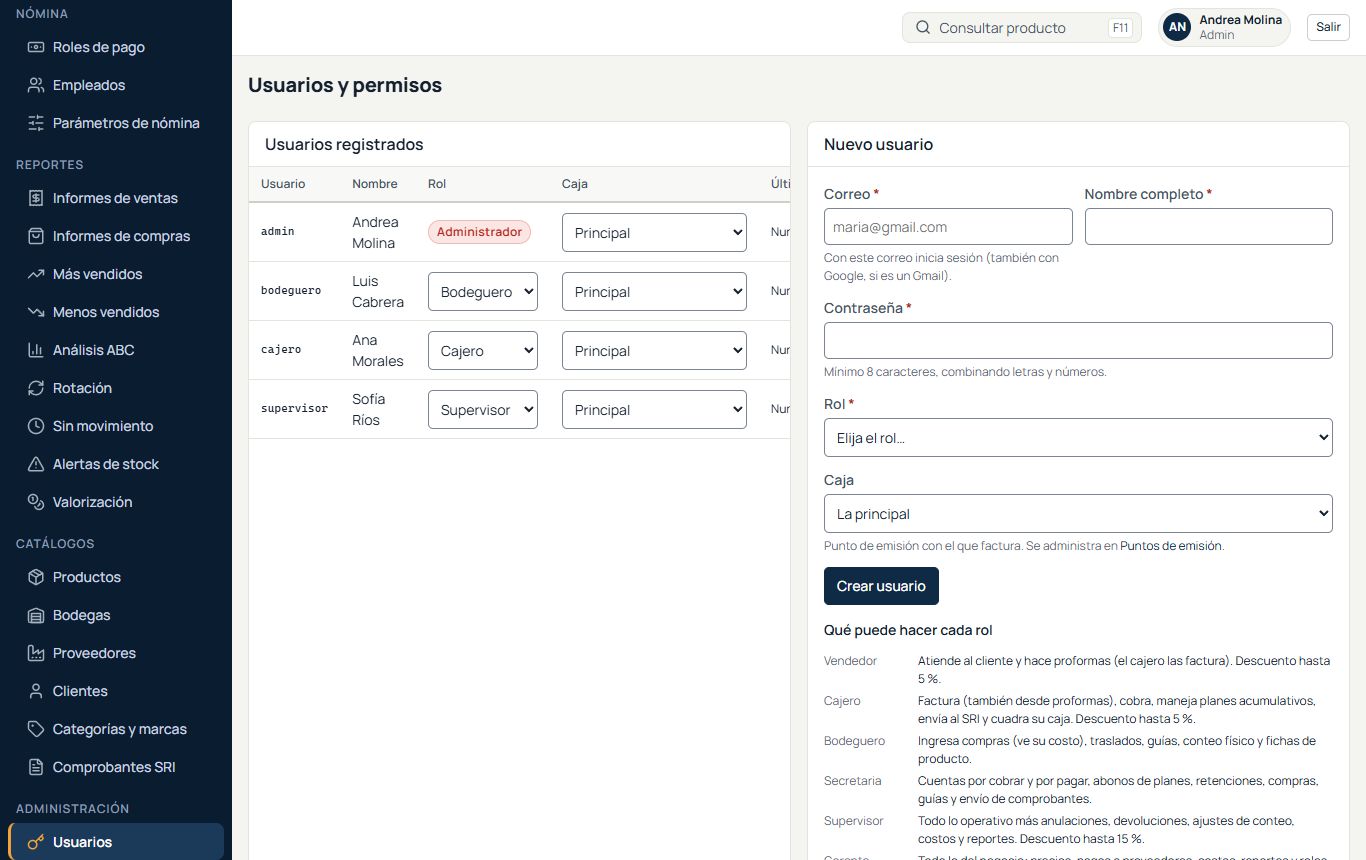
Task: Expand the Elija el rol dropdown
Action: 1078,438
